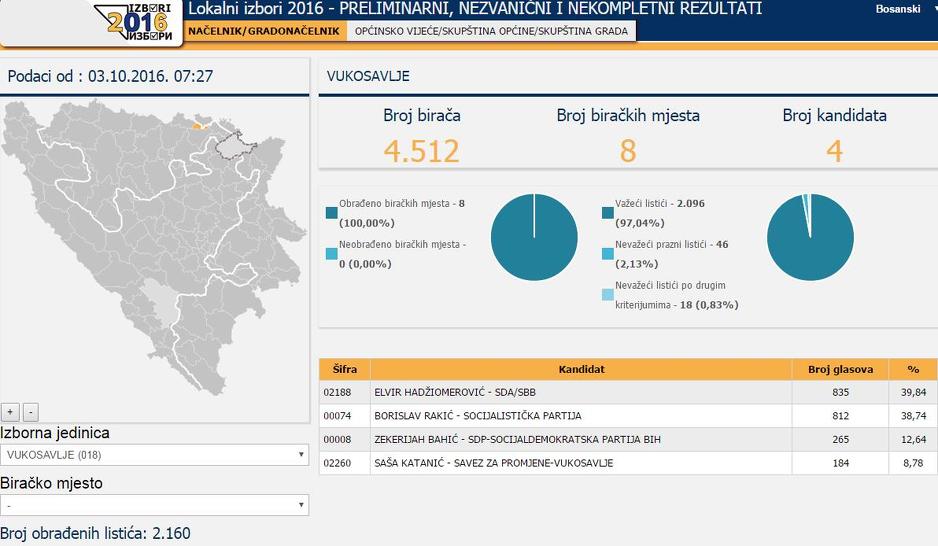The height and width of the screenshot is (546, 938).
Task: Click the small orange region on the map
Action: tap(198, 125)
